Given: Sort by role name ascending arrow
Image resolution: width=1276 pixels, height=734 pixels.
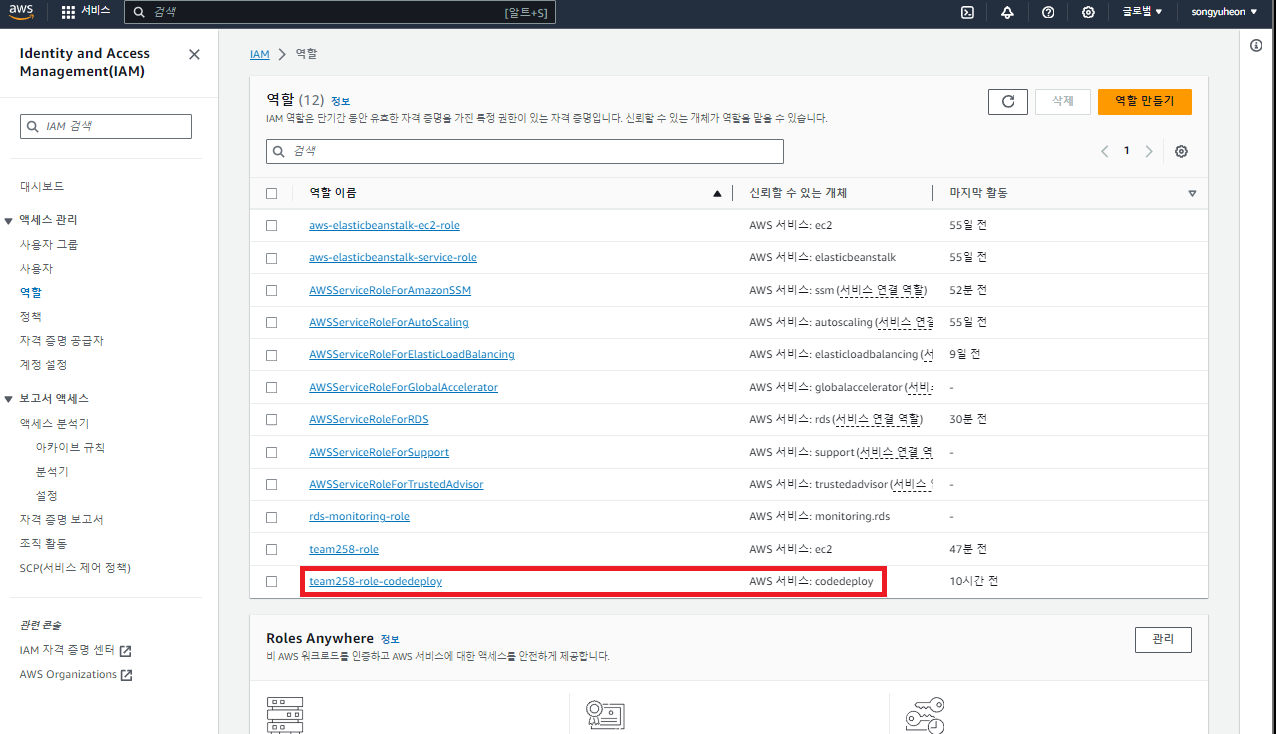Looking at the screenshot, I should (x=717, y=193).
